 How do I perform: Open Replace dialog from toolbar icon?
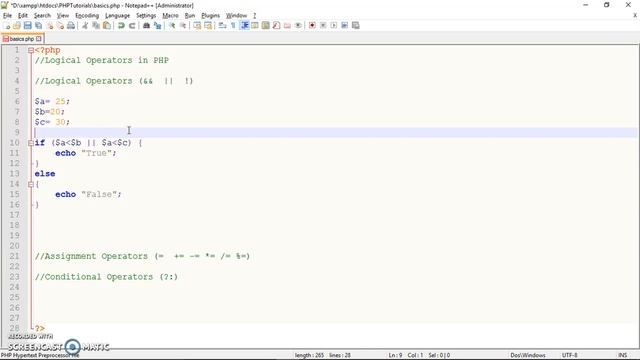tap(157, 25)
